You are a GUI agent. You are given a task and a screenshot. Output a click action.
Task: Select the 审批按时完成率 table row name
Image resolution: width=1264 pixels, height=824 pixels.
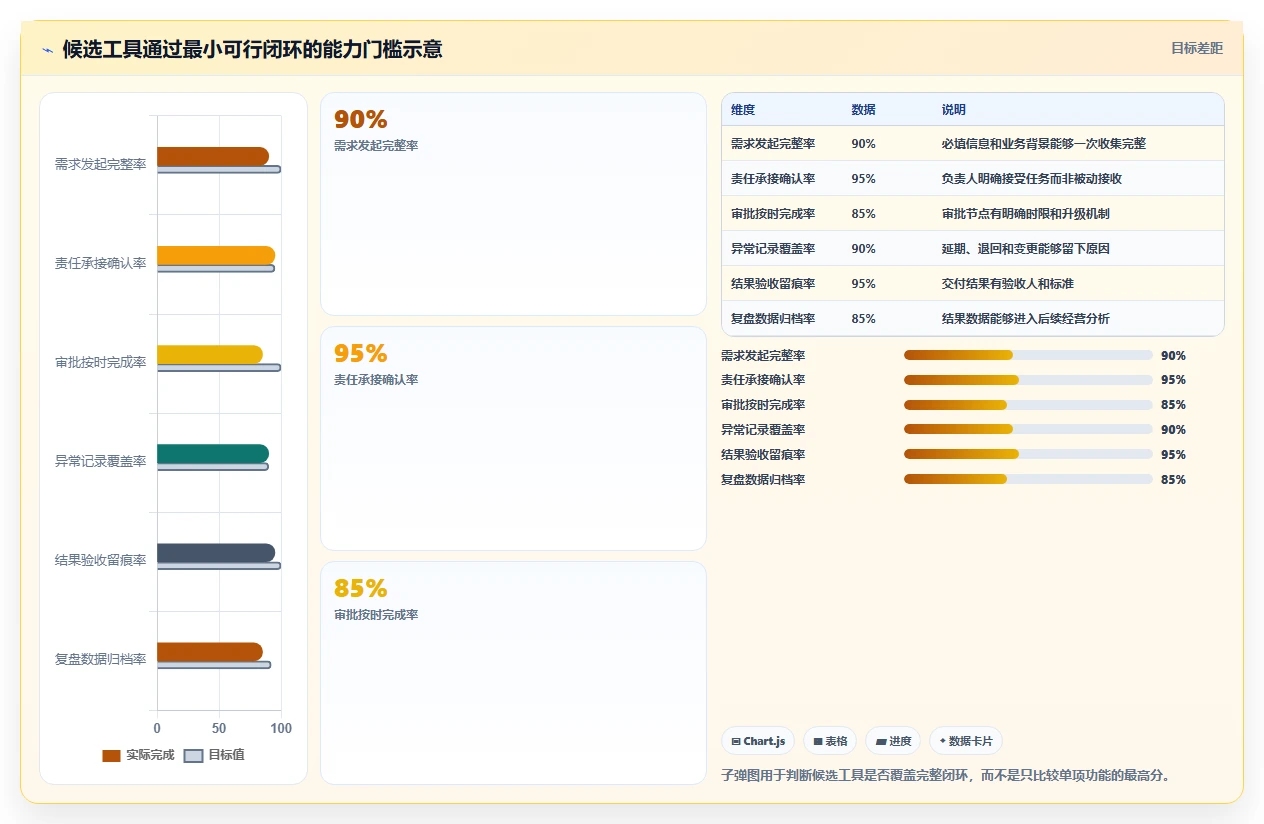[x=773, y=214]
